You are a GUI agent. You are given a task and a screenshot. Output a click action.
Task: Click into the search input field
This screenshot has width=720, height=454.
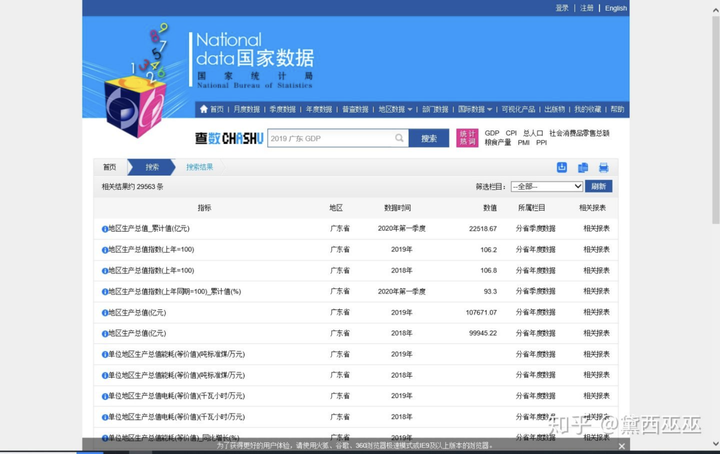coord(330,139)
